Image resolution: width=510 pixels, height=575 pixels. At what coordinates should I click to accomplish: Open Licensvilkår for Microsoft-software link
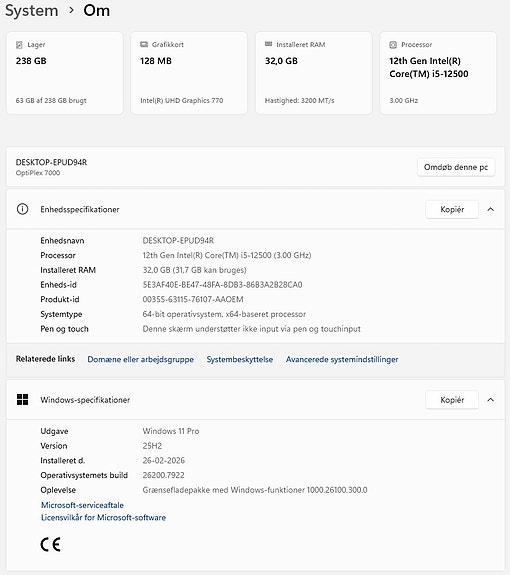[x=103, y=517]
